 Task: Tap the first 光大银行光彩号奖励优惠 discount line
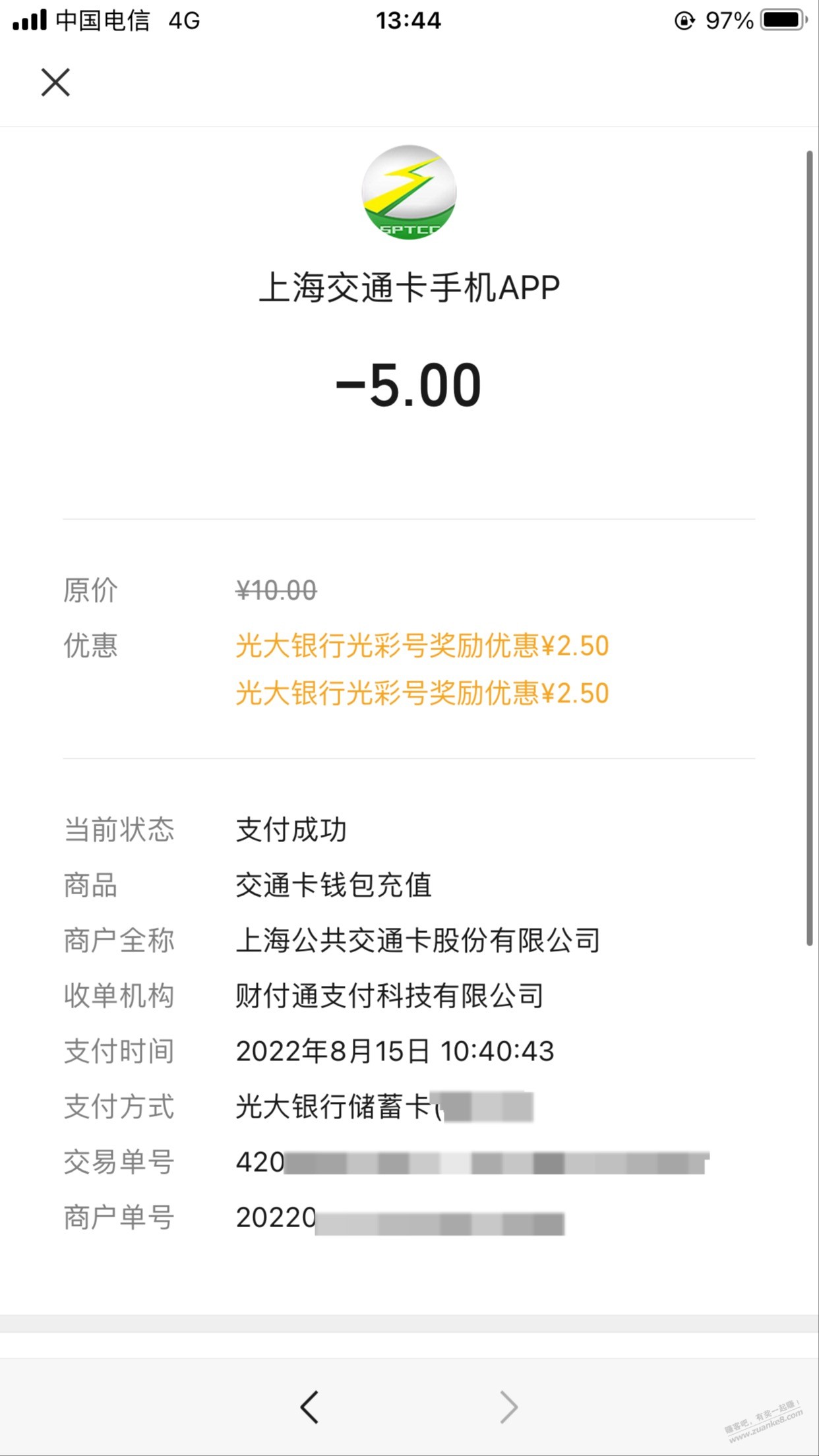pyautogui.click(x=422, y=646)
